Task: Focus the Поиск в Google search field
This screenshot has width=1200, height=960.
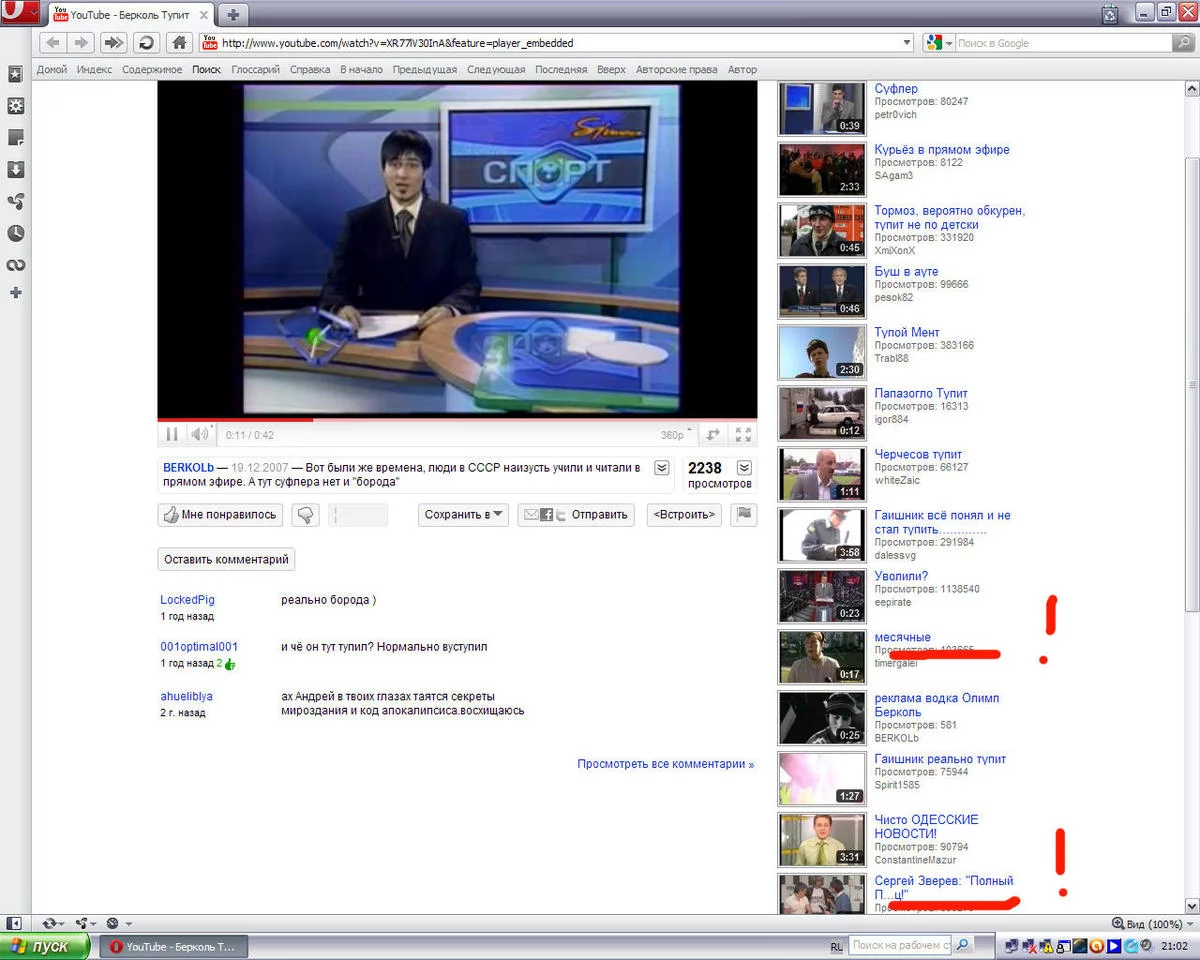Action: click(1063, 43)
